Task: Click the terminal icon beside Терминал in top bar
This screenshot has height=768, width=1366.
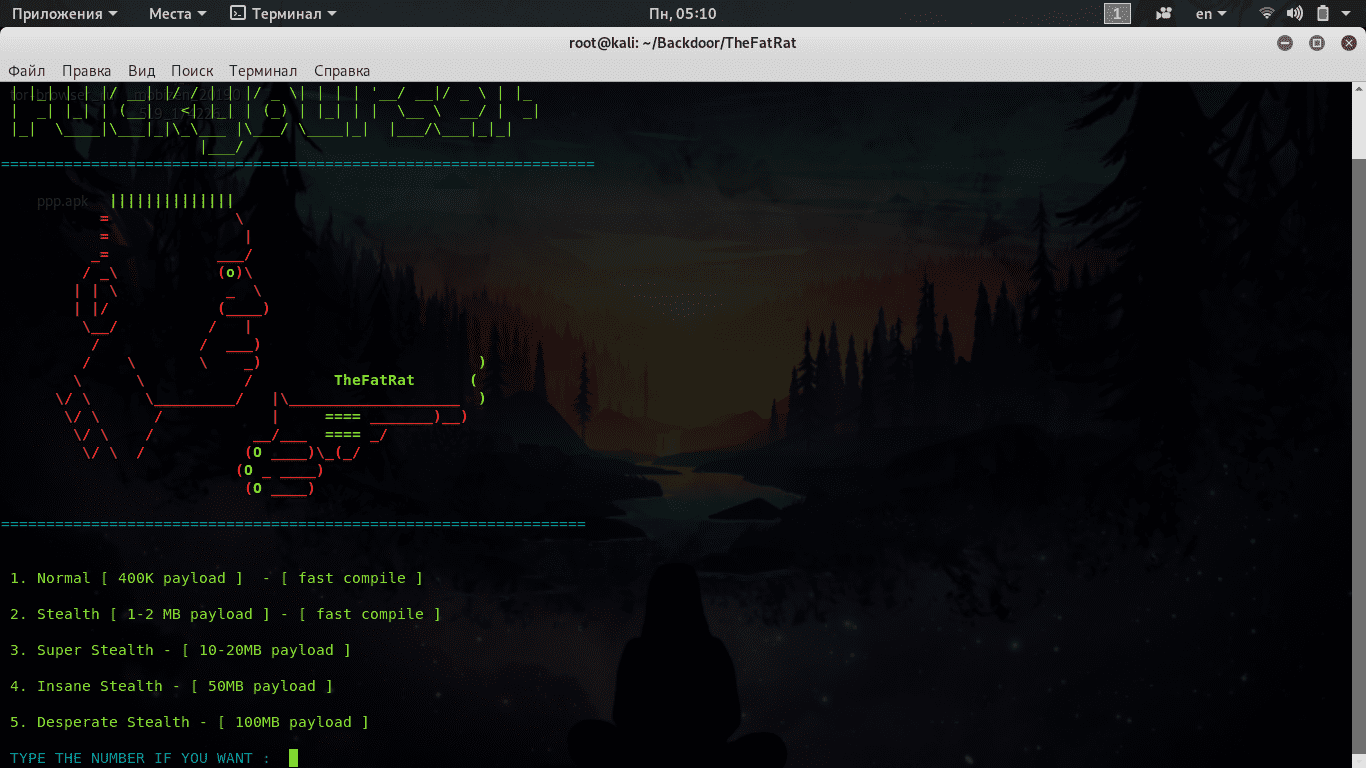Action: tap(238, 14)
